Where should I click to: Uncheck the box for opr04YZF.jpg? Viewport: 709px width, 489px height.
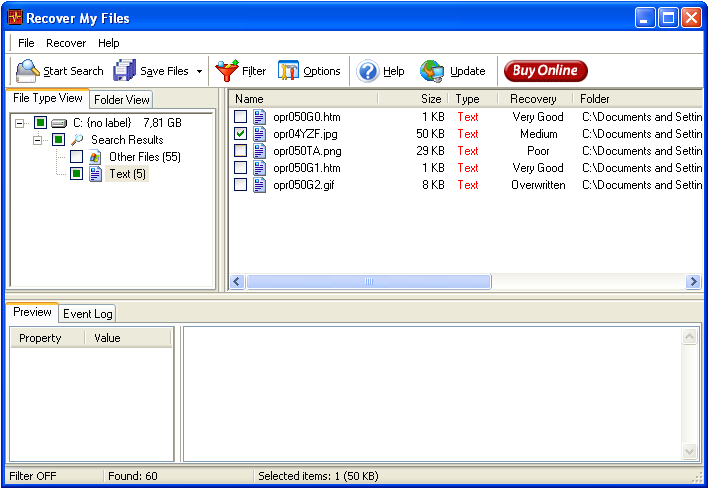pyautogui.click(x=241, y=134)
